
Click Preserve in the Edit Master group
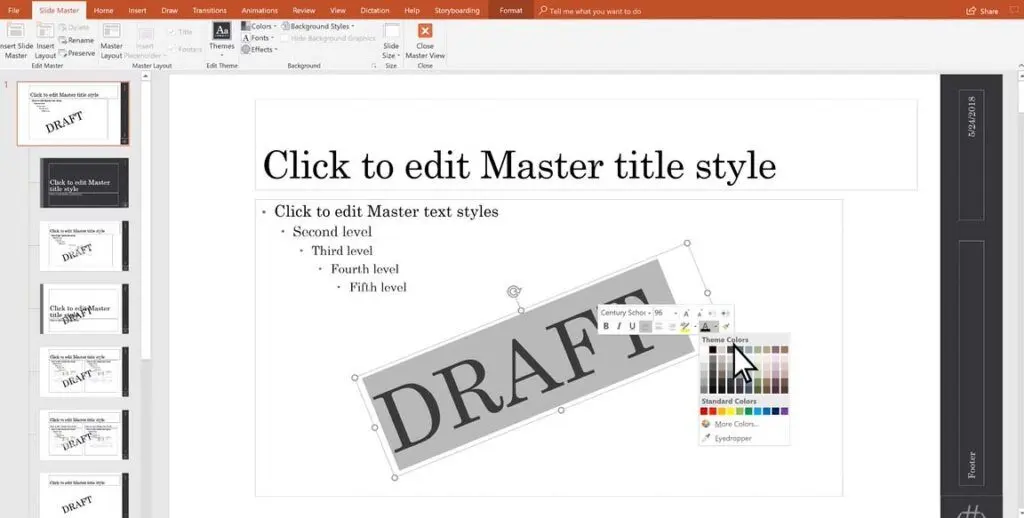pyautogui.click(x=77, y=54)
